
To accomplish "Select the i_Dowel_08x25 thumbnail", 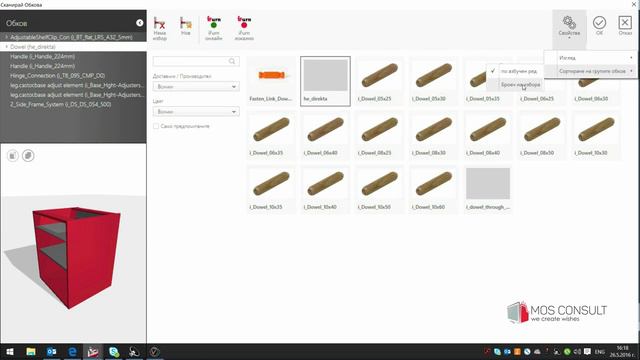I will [x=380, y=136].
